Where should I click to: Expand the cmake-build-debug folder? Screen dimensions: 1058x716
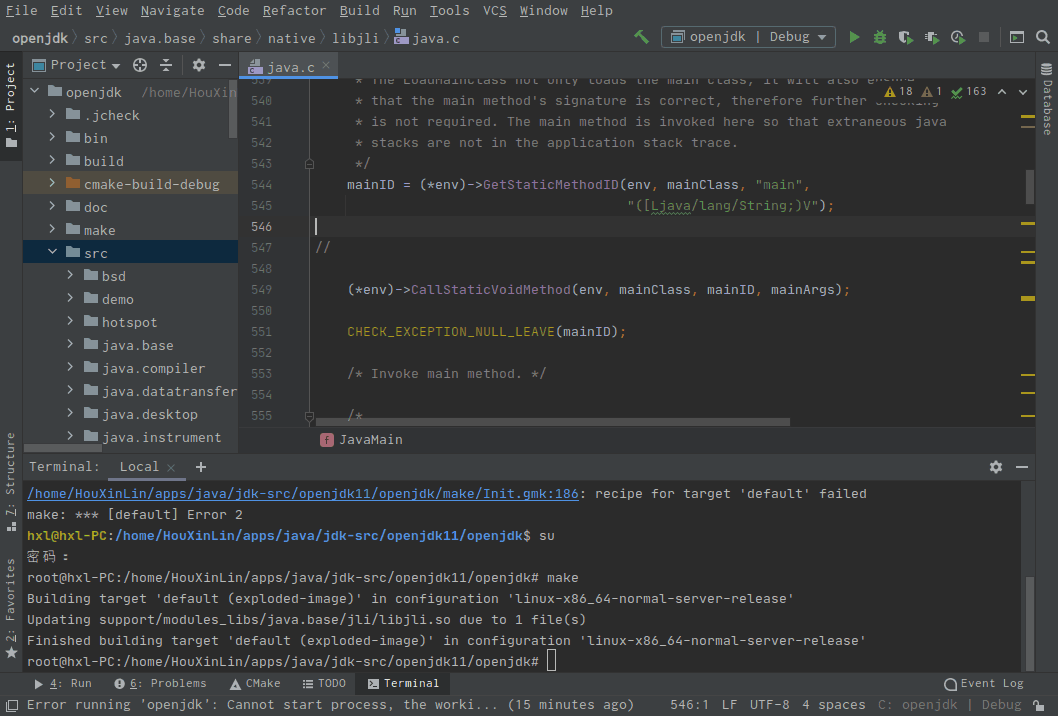(x=53, y=183)
